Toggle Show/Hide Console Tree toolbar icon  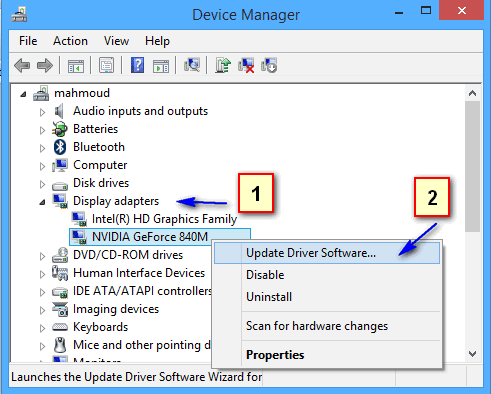click(x=76, y=65)
